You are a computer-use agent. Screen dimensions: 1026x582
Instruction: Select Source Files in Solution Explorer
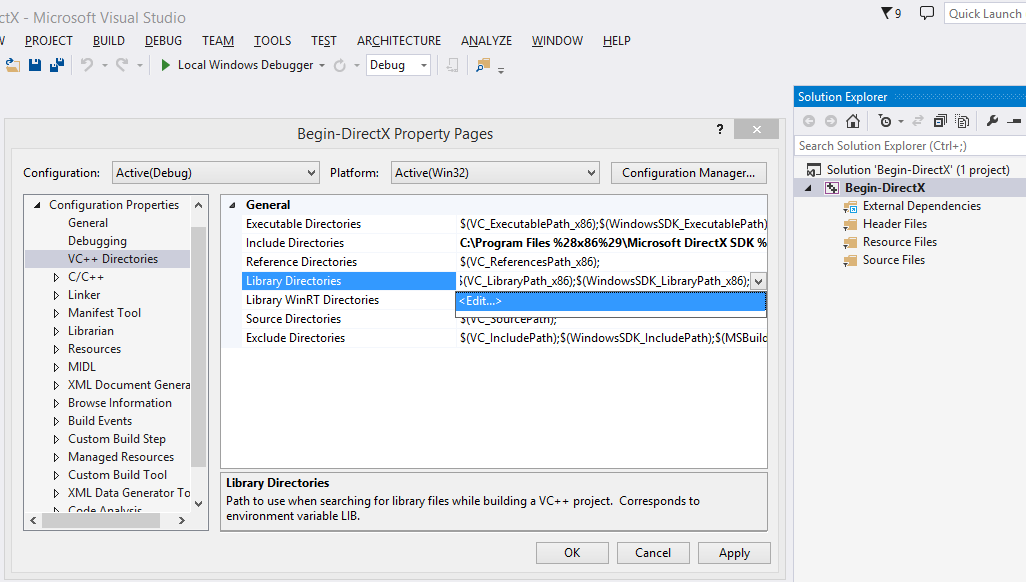pos(894,260)
